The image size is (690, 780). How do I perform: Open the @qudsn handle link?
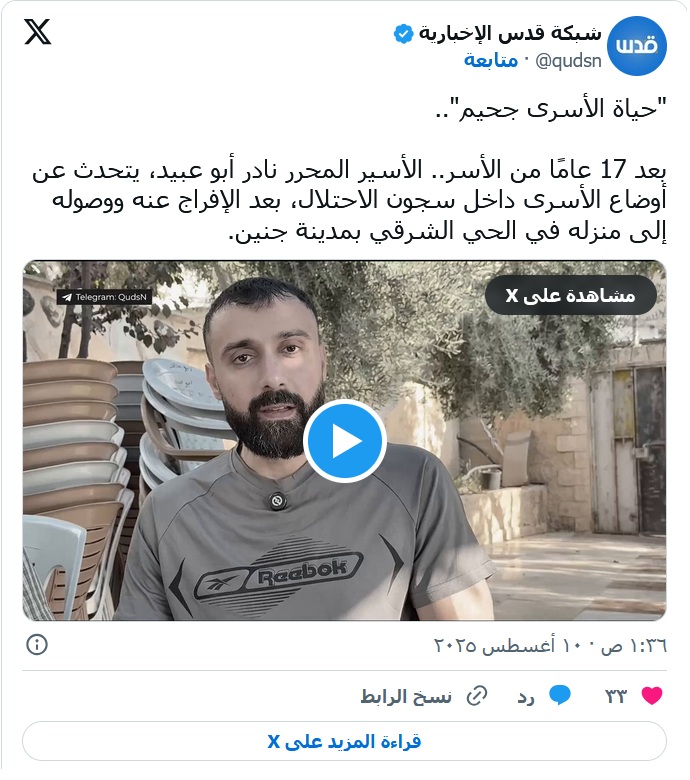[568, 61]
